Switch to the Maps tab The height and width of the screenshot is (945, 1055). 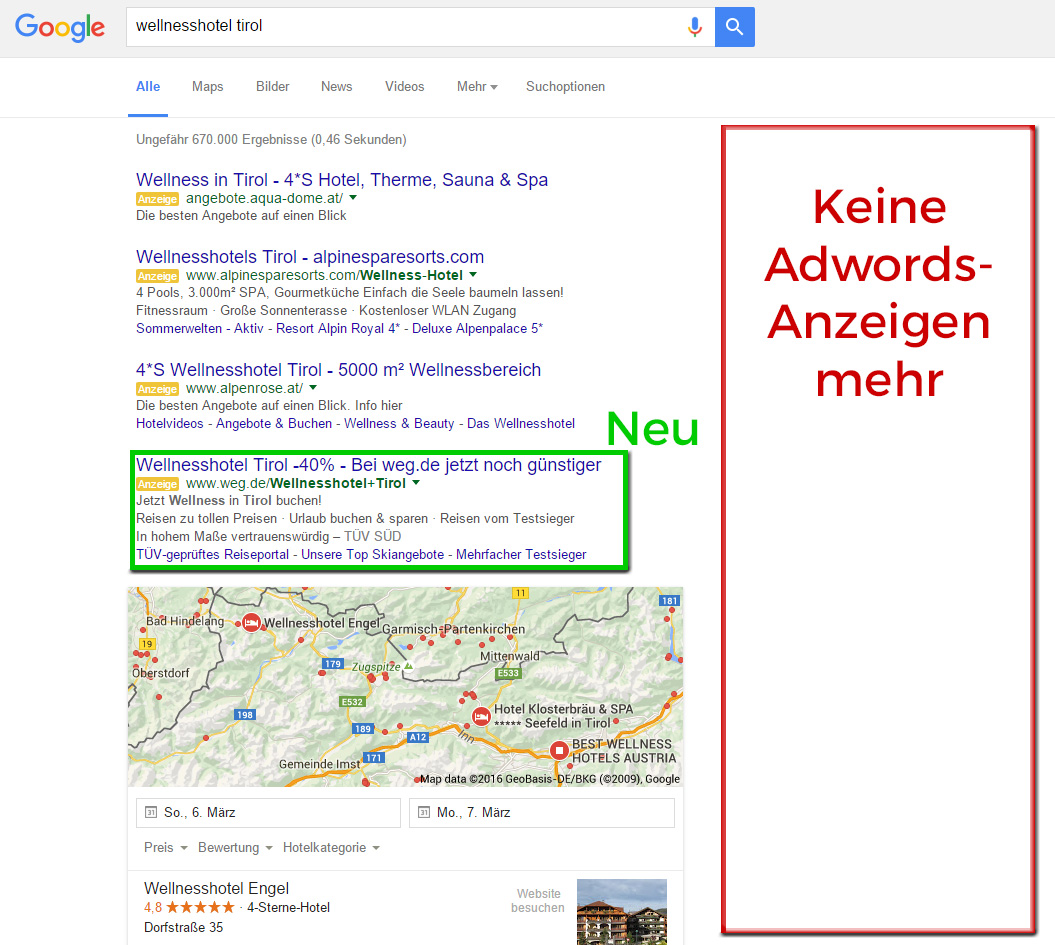coord(207,87)
